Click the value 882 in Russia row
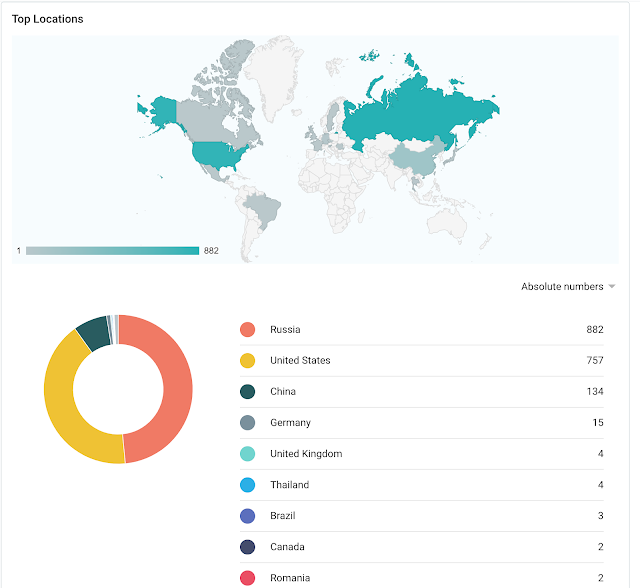 coord(595,329)
